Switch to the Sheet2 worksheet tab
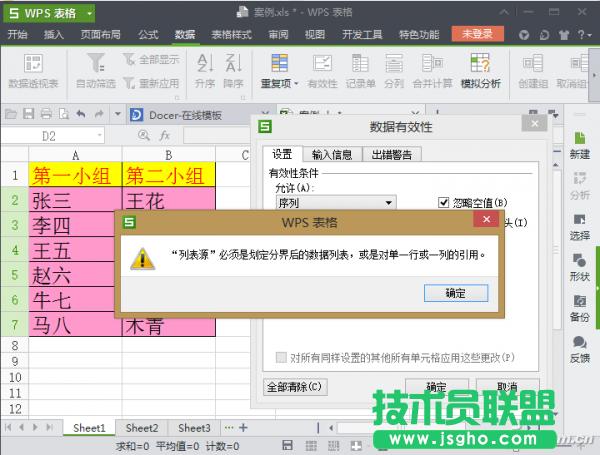 [141, 428]
